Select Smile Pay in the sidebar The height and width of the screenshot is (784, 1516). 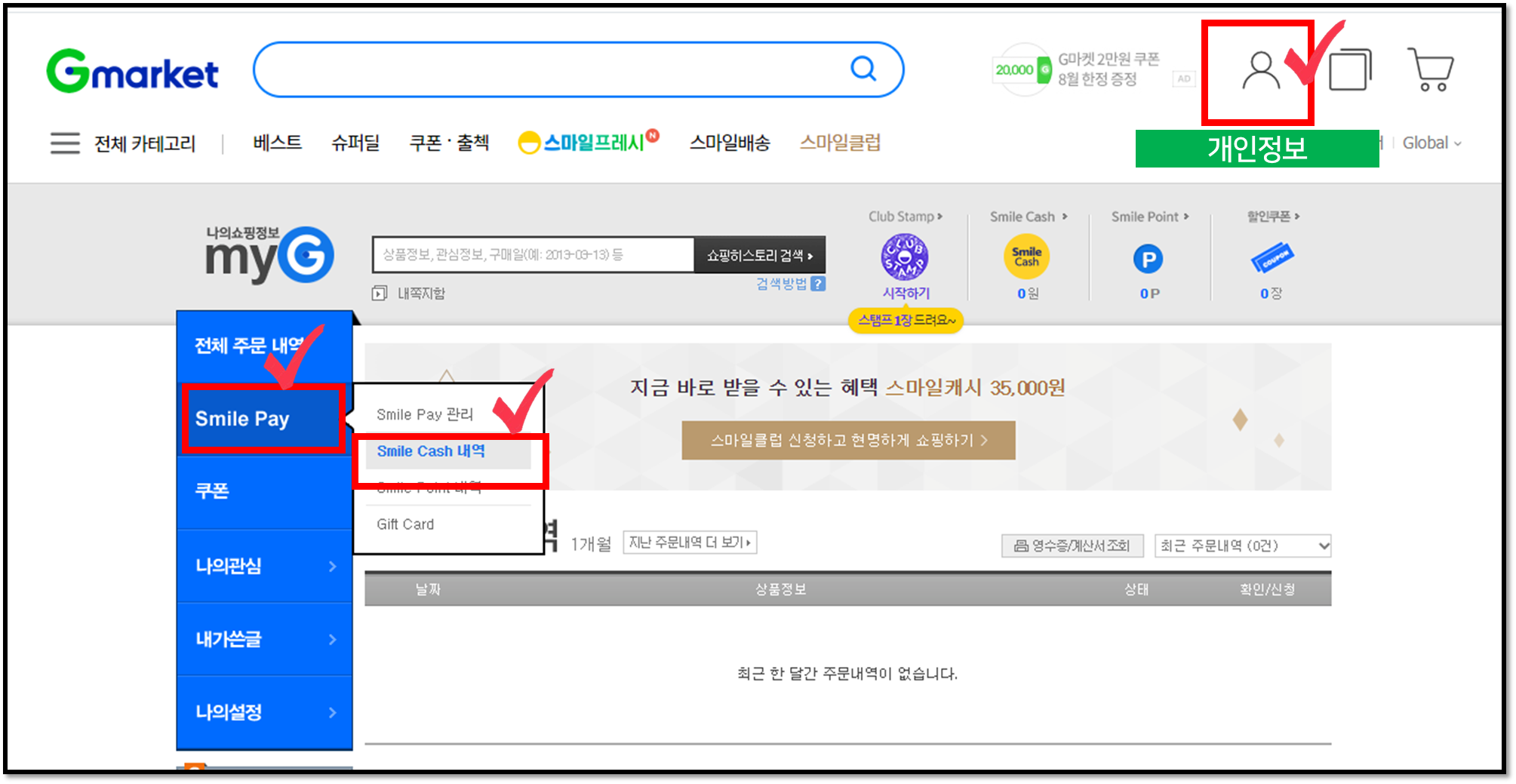264,419
